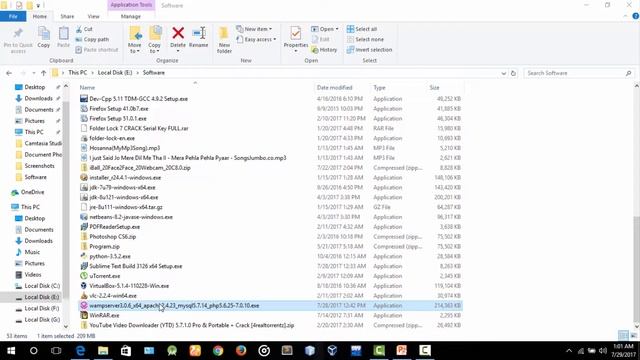This screenshot has width=640, height=360.
Task: Open the File tab
Action: click(x=13, y=16)
